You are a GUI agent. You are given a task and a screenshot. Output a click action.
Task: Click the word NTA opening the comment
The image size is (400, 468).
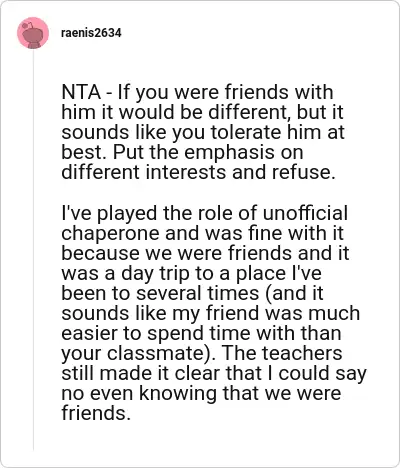81,92
